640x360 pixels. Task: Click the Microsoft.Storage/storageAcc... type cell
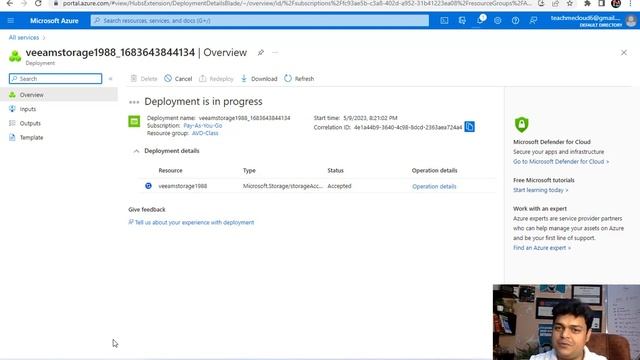coord(282,186)
